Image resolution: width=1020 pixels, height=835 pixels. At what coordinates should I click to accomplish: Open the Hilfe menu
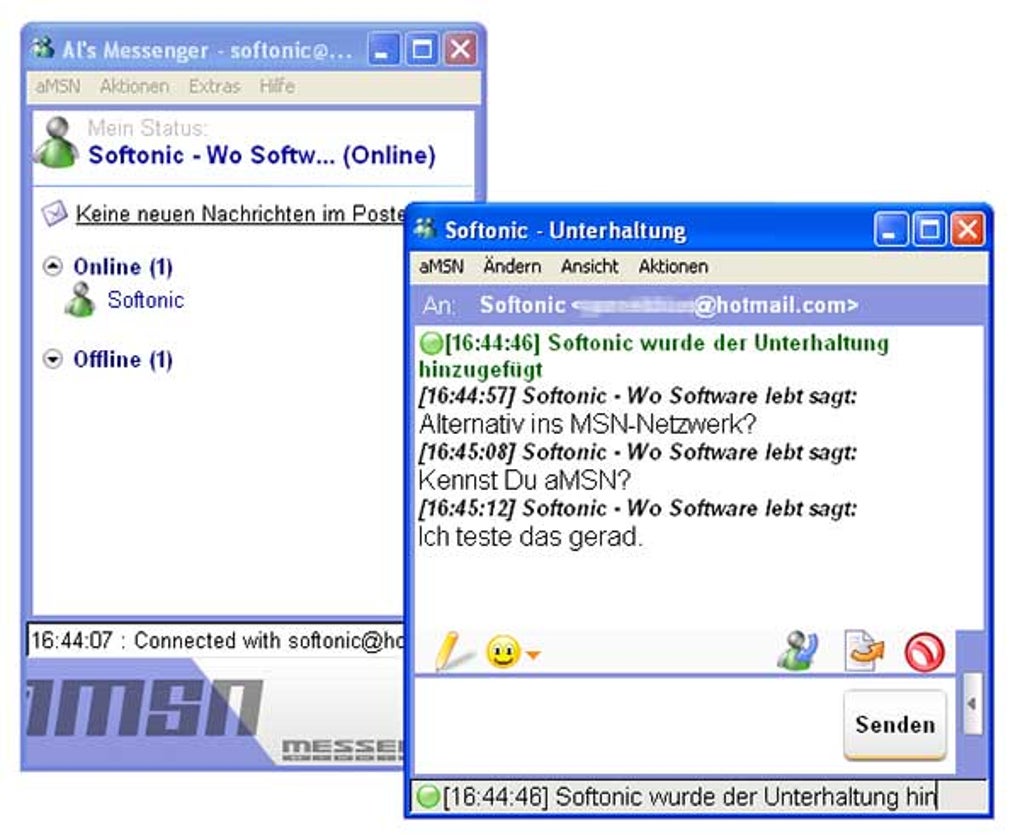click(277, 86)
